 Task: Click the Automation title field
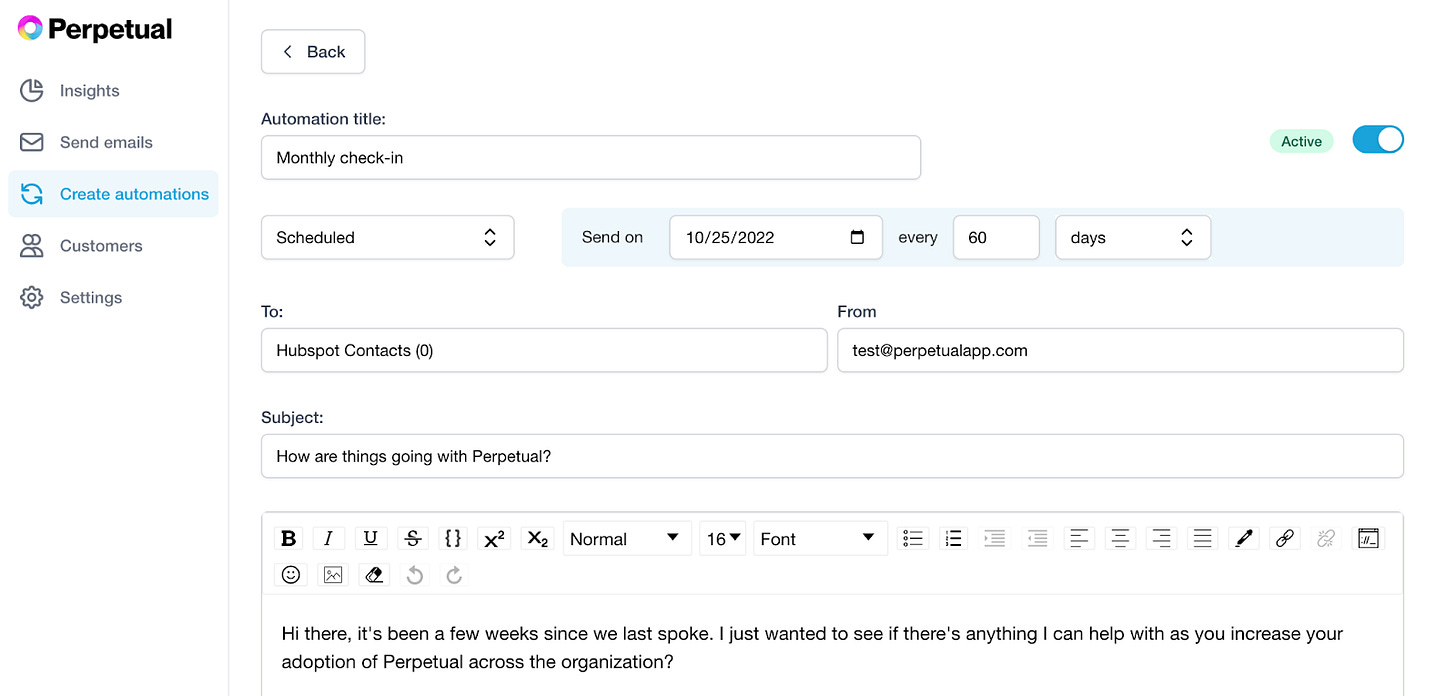point(591,158)
